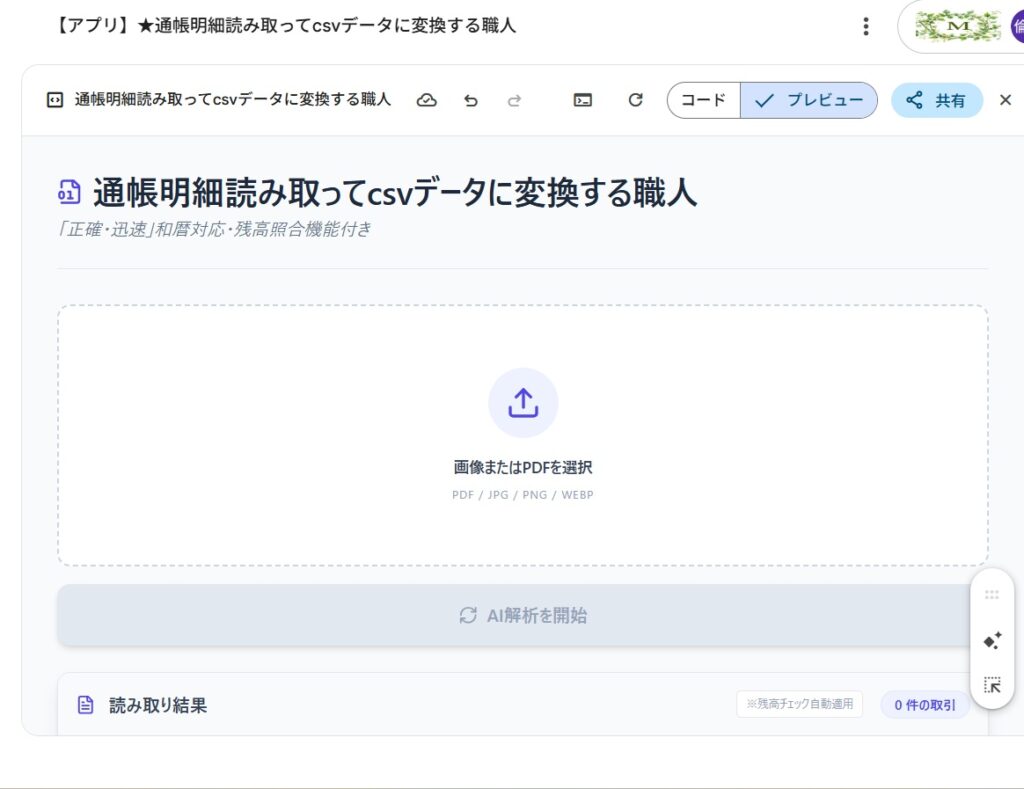This screenshot has width=1024, height=789.
Task: Open the console terminal icon
Action: point(583,100)
